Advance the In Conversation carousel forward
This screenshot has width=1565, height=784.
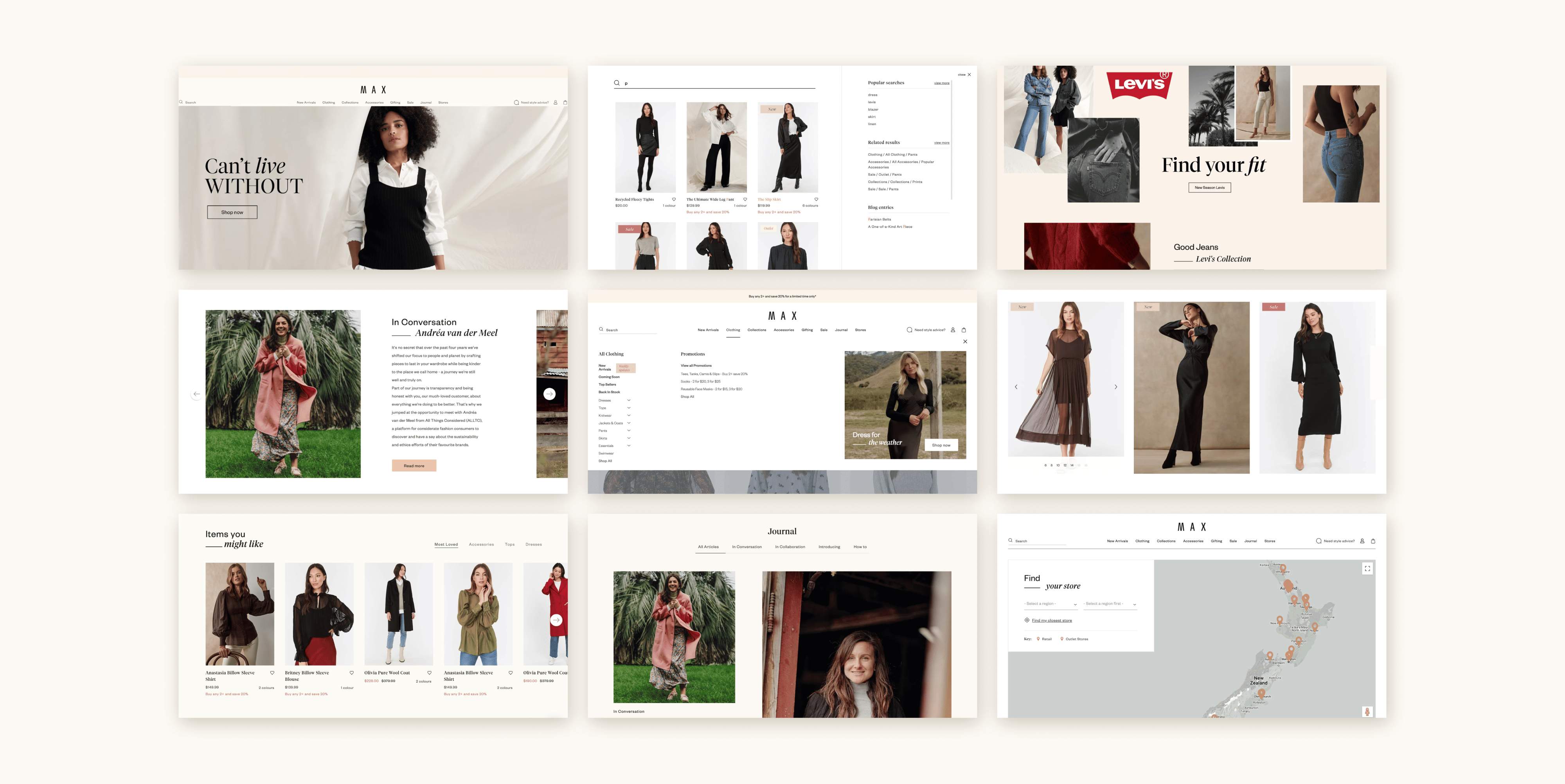(x=549, y=393)
